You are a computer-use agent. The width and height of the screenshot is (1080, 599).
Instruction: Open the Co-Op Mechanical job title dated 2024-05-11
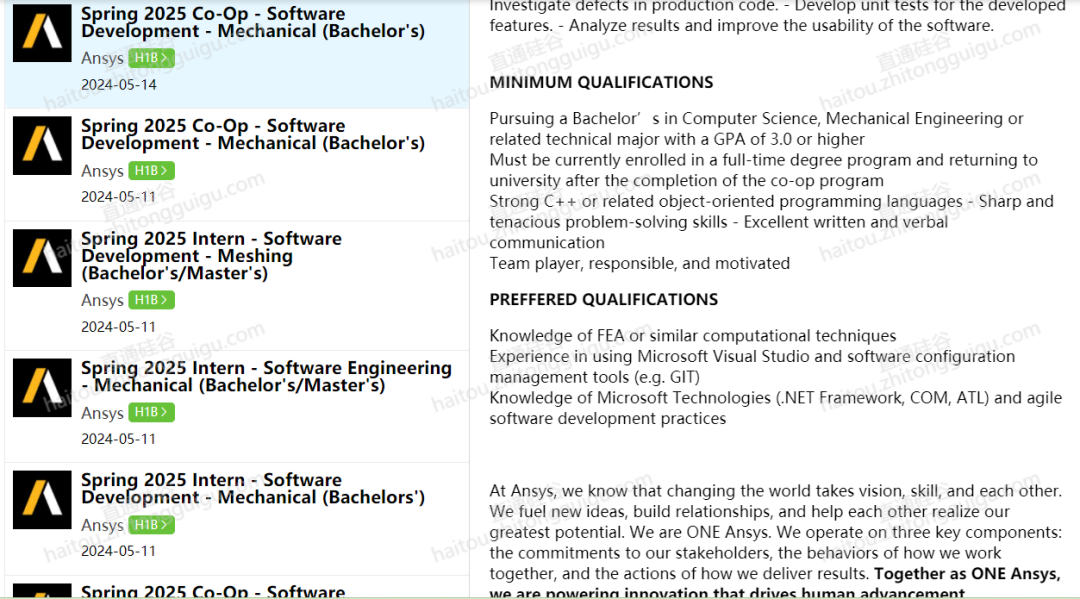[x=253, y=134]
